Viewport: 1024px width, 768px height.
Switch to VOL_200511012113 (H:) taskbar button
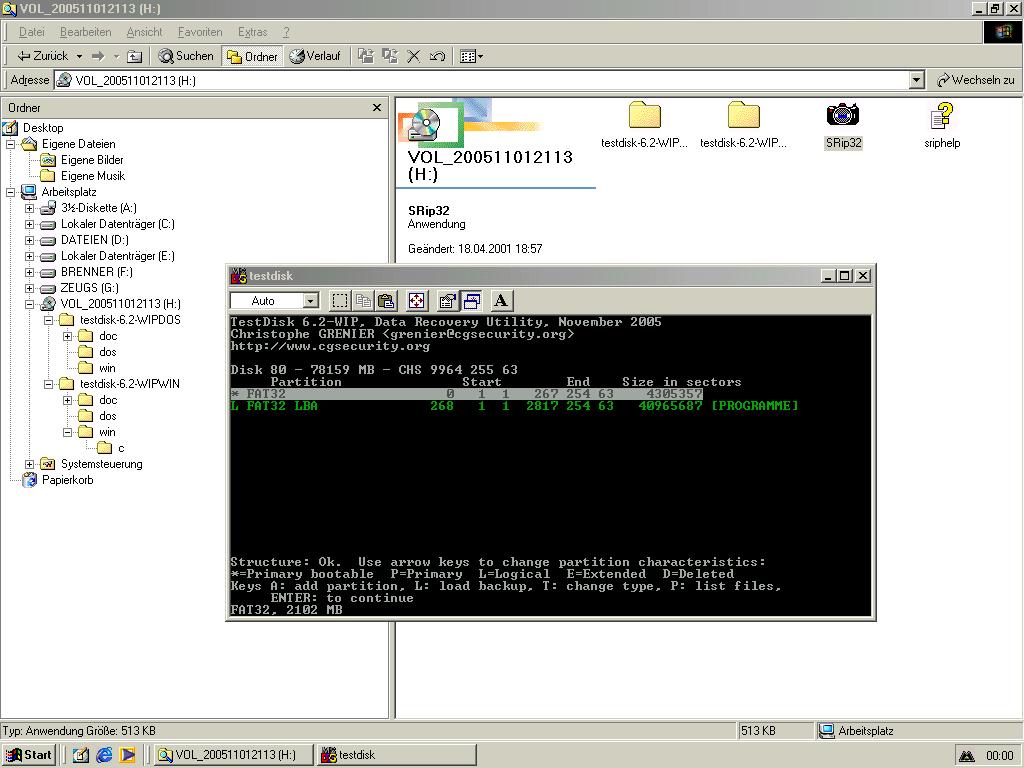click(234, 755)
